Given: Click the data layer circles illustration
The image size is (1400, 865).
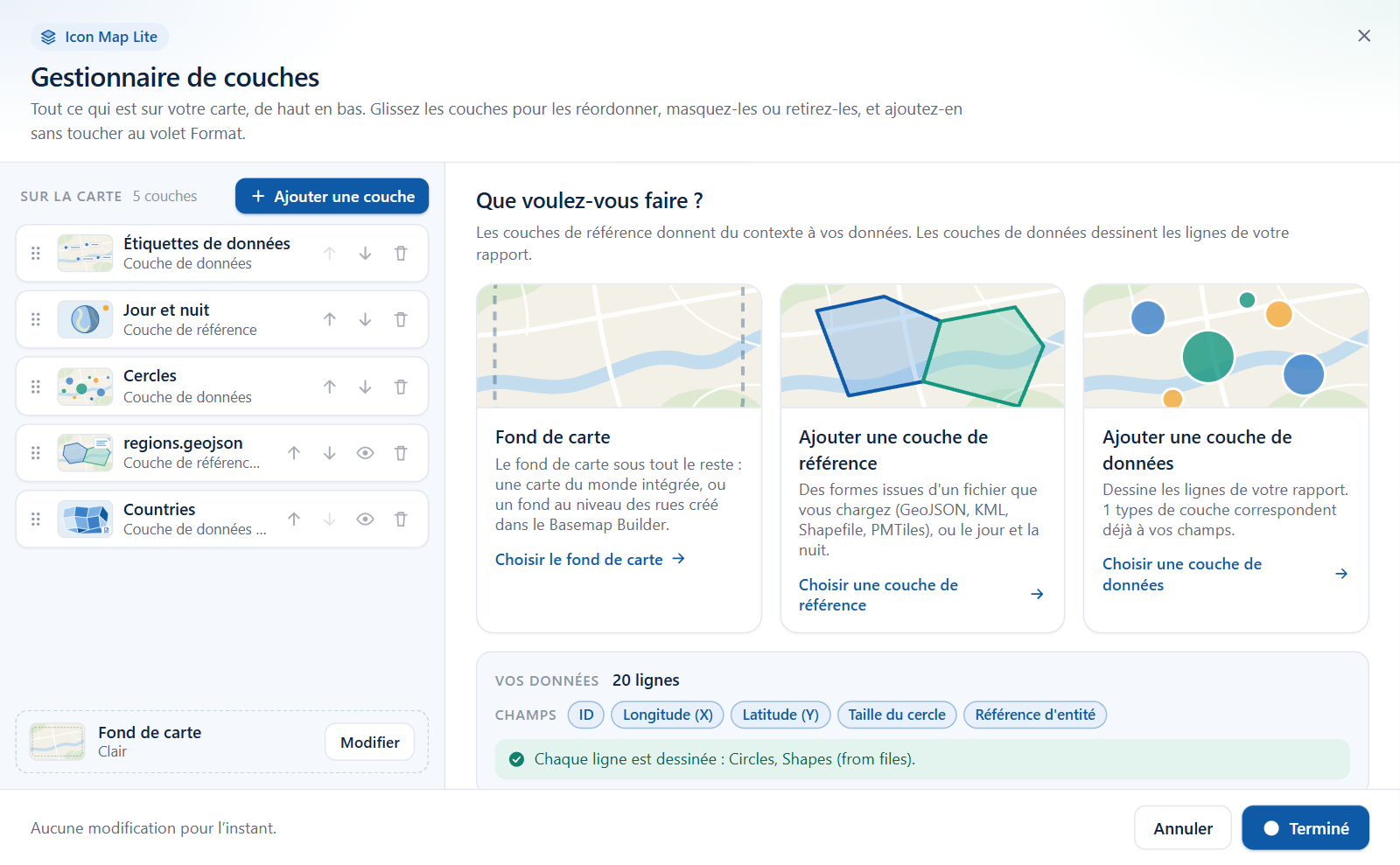Looking at the screenshot, I should (1226, 345).
